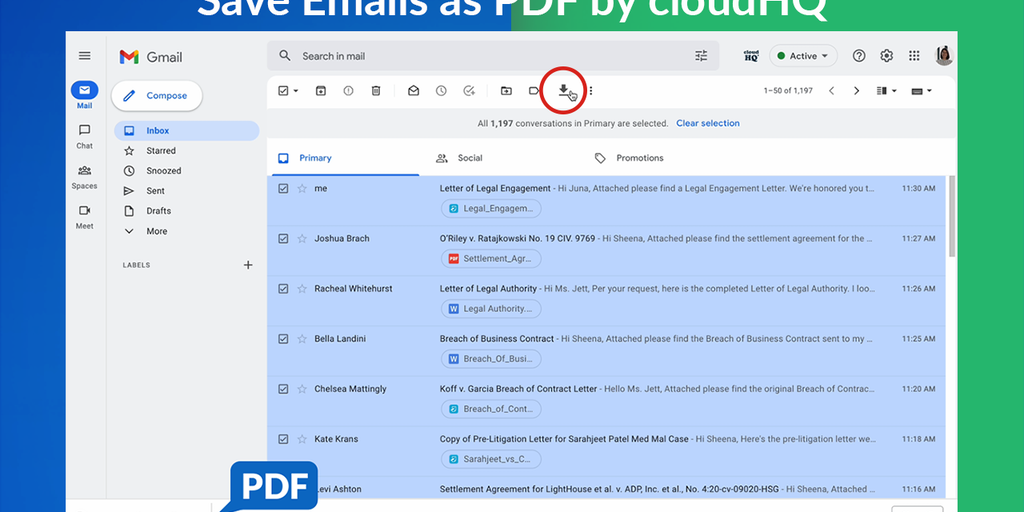Open the Google apps grid icon
Screen dimensions: 1024x512
914,56
